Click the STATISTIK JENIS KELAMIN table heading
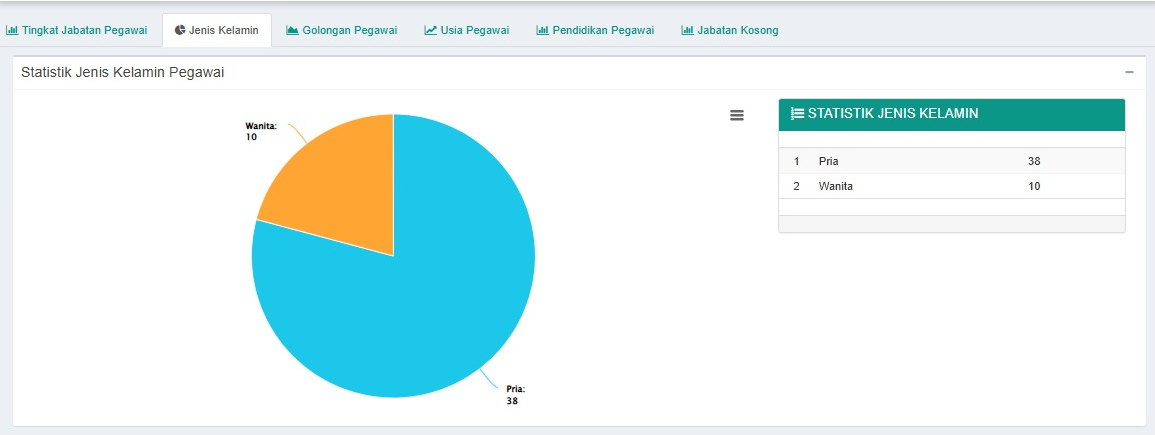 click(x=892, y=114)
